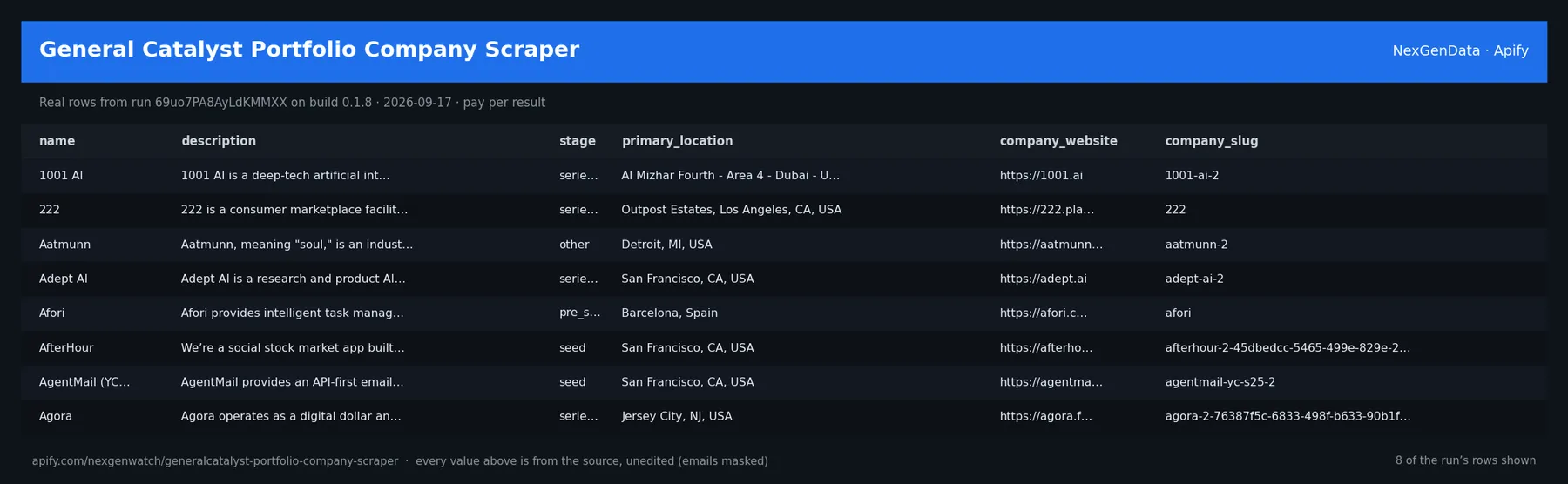The width and height of the screenshot is (1568, 484).
Task: Click the 'primary_location' column header
Action: click(x=677, y=141)
